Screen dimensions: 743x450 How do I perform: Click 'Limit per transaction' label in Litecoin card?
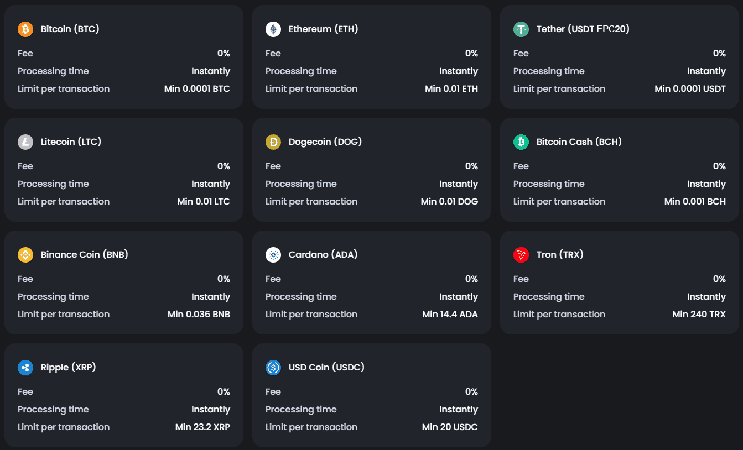click(x=63, y=201)
